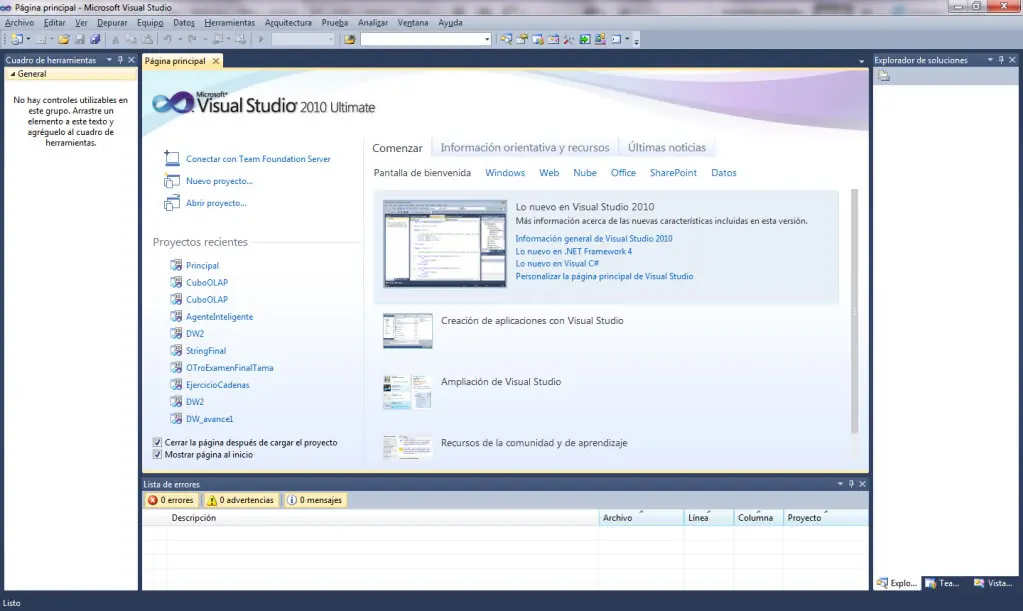
Task: Click the Navigate Backward toolbar icon
Action: point(218,39)
